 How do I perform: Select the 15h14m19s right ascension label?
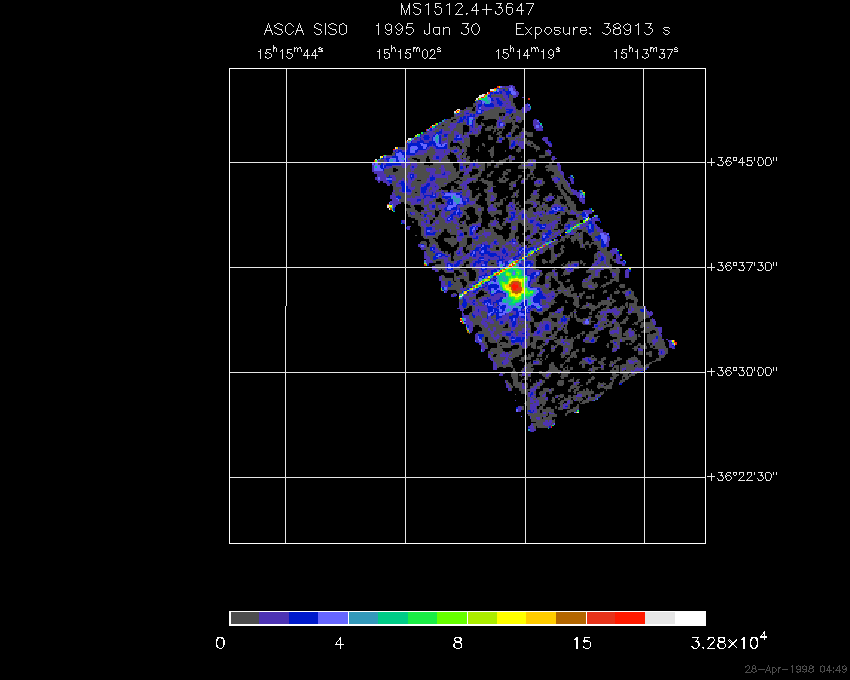[527, 54]
